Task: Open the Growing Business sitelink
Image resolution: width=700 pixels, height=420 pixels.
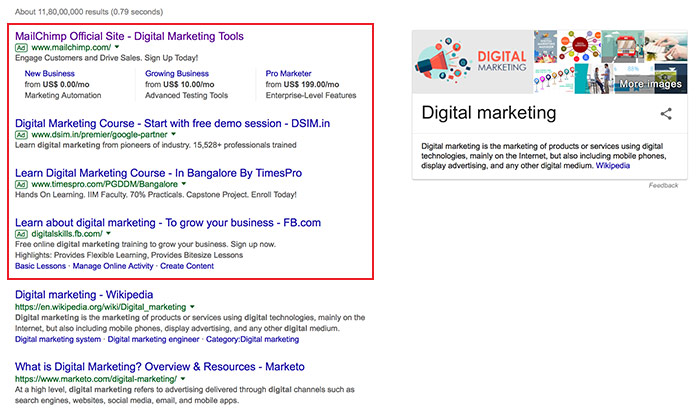Action: [177, 74]
